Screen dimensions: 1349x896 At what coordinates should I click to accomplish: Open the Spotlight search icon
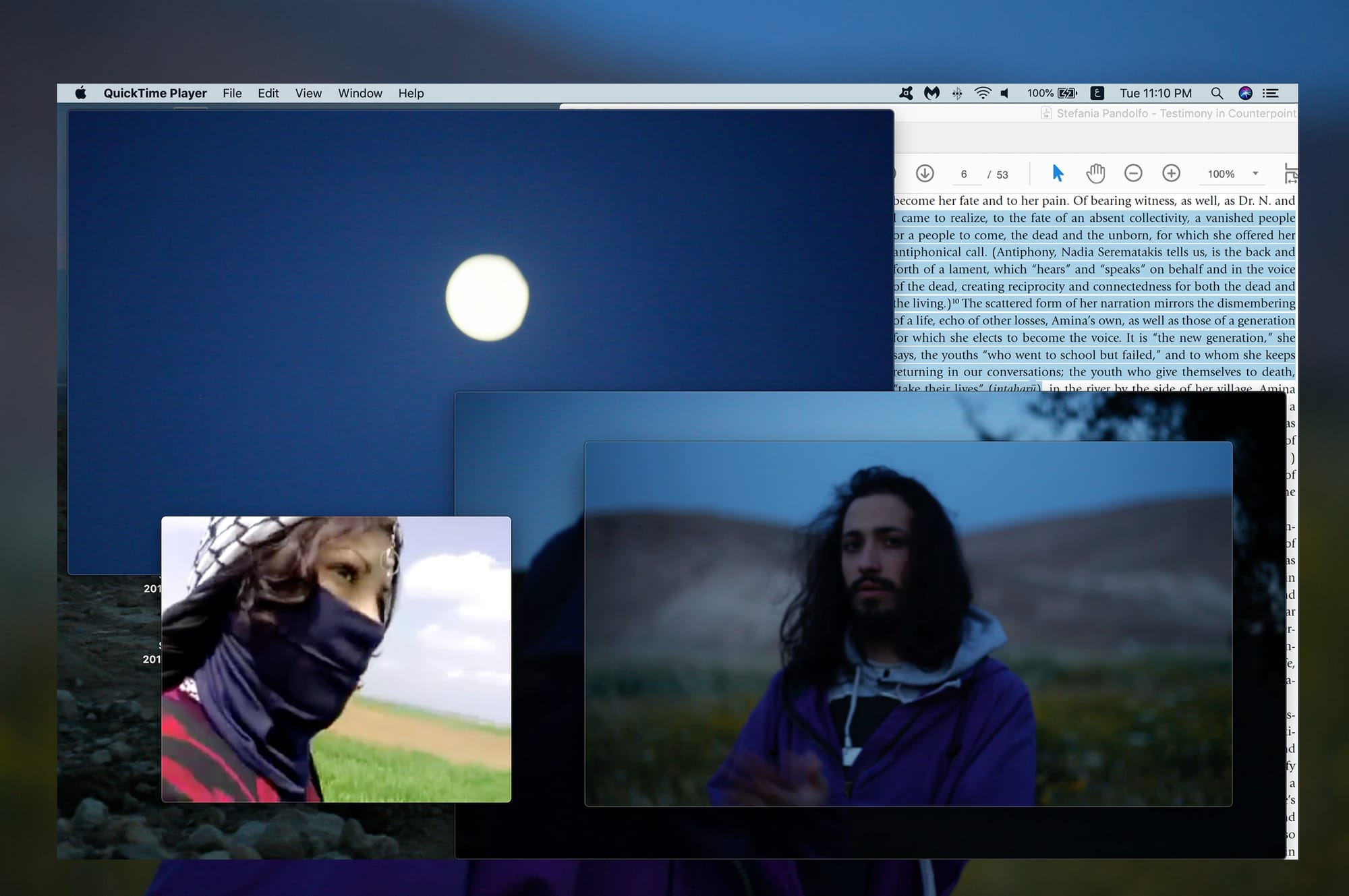click(x=1217, y=93)
